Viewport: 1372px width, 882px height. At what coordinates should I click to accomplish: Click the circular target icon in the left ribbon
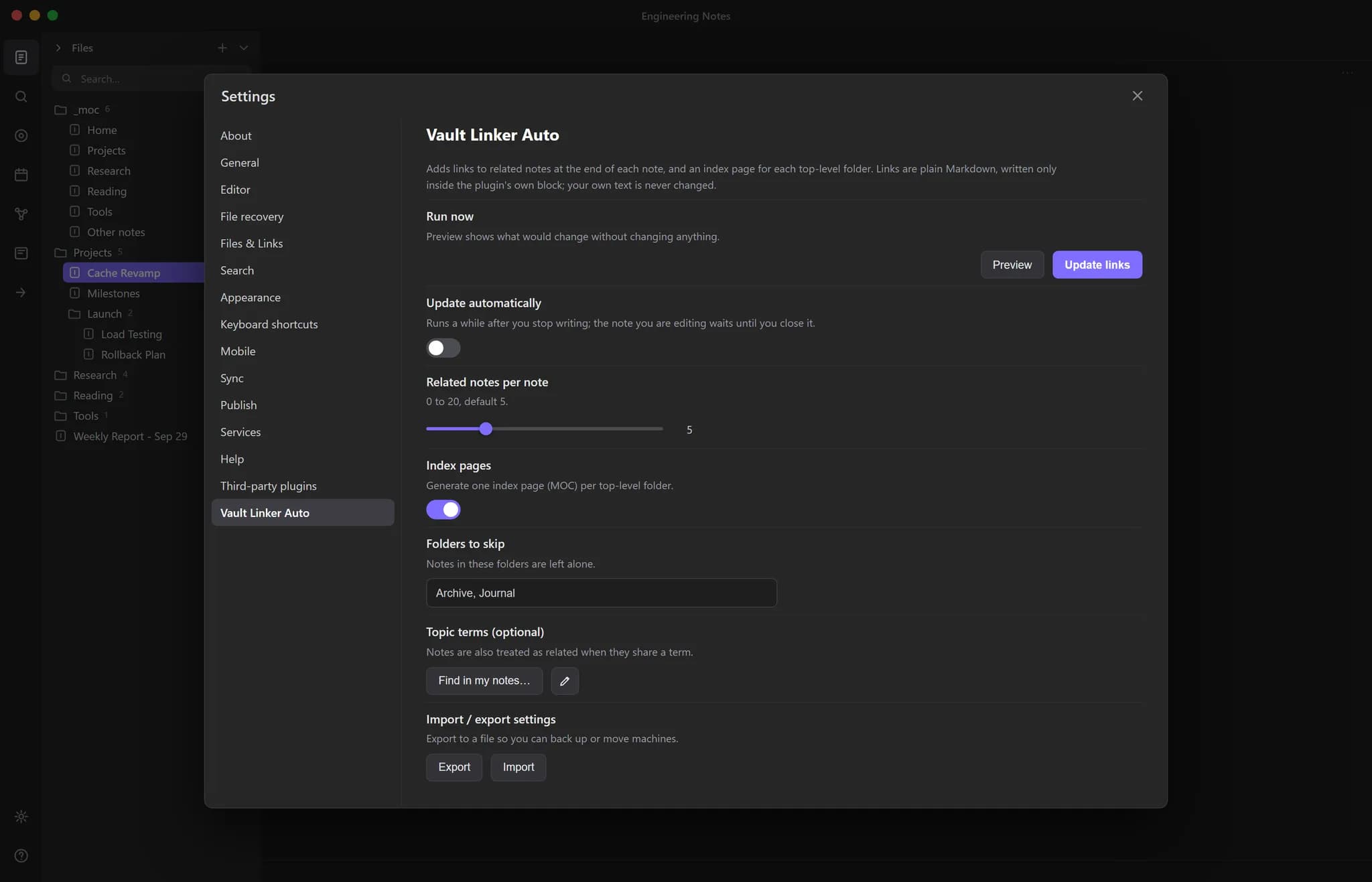(21, 136)
